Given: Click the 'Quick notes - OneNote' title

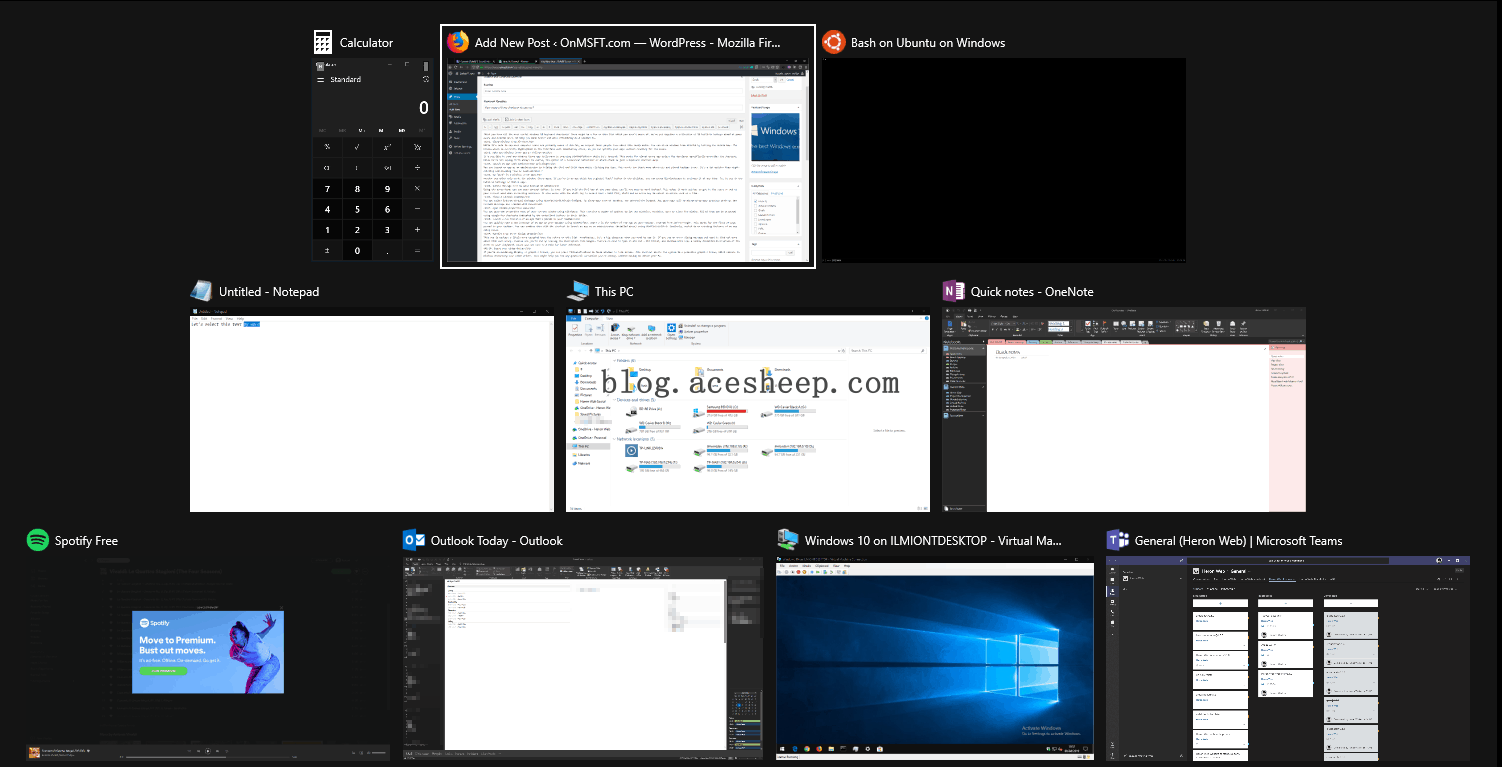Looking at the screenshot, I should point(1032,292).
